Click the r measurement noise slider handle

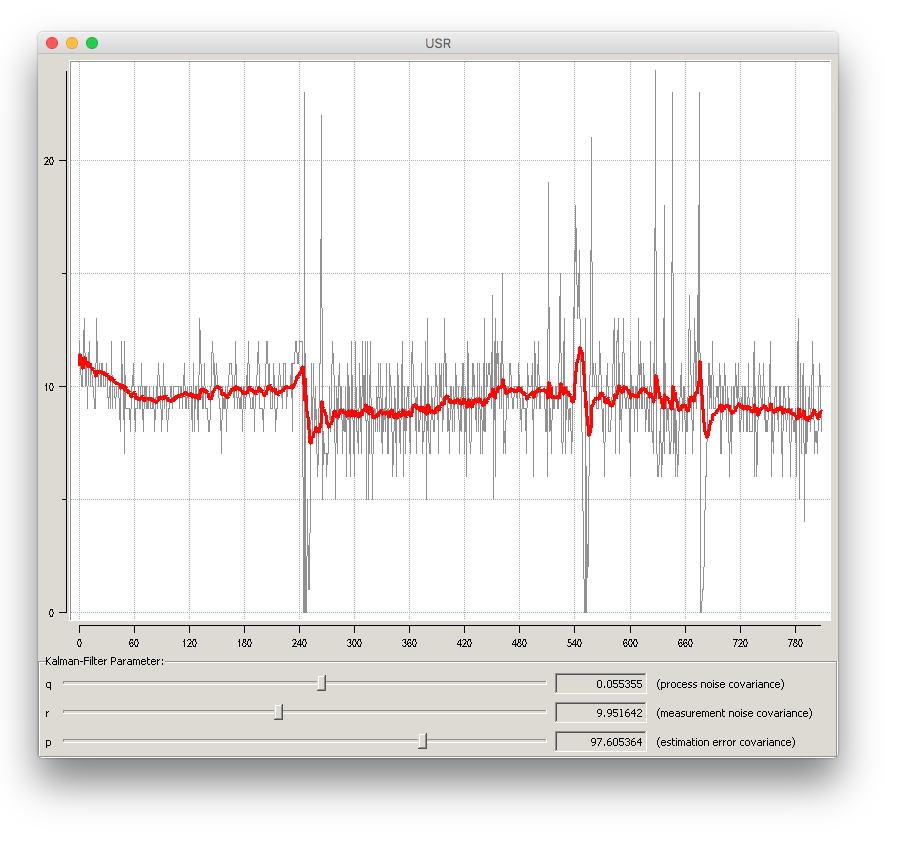pos(279,712)
